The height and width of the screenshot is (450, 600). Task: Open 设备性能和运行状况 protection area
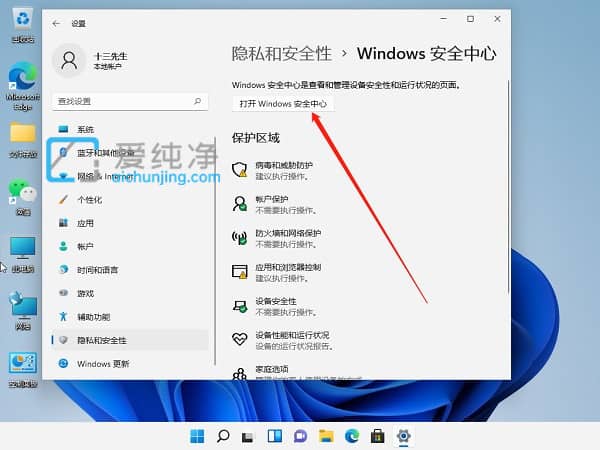click(x=284, y=341)
